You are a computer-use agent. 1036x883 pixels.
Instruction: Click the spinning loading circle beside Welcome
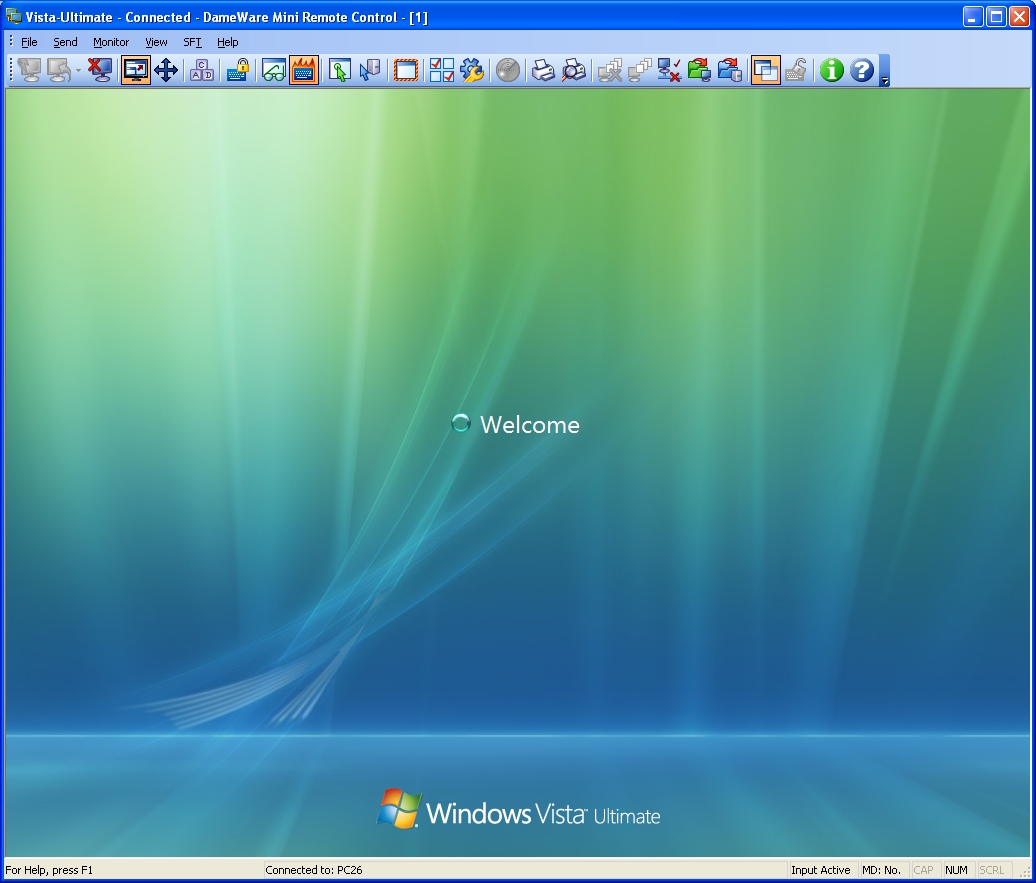pyautogui.click(x=461, y=423)
